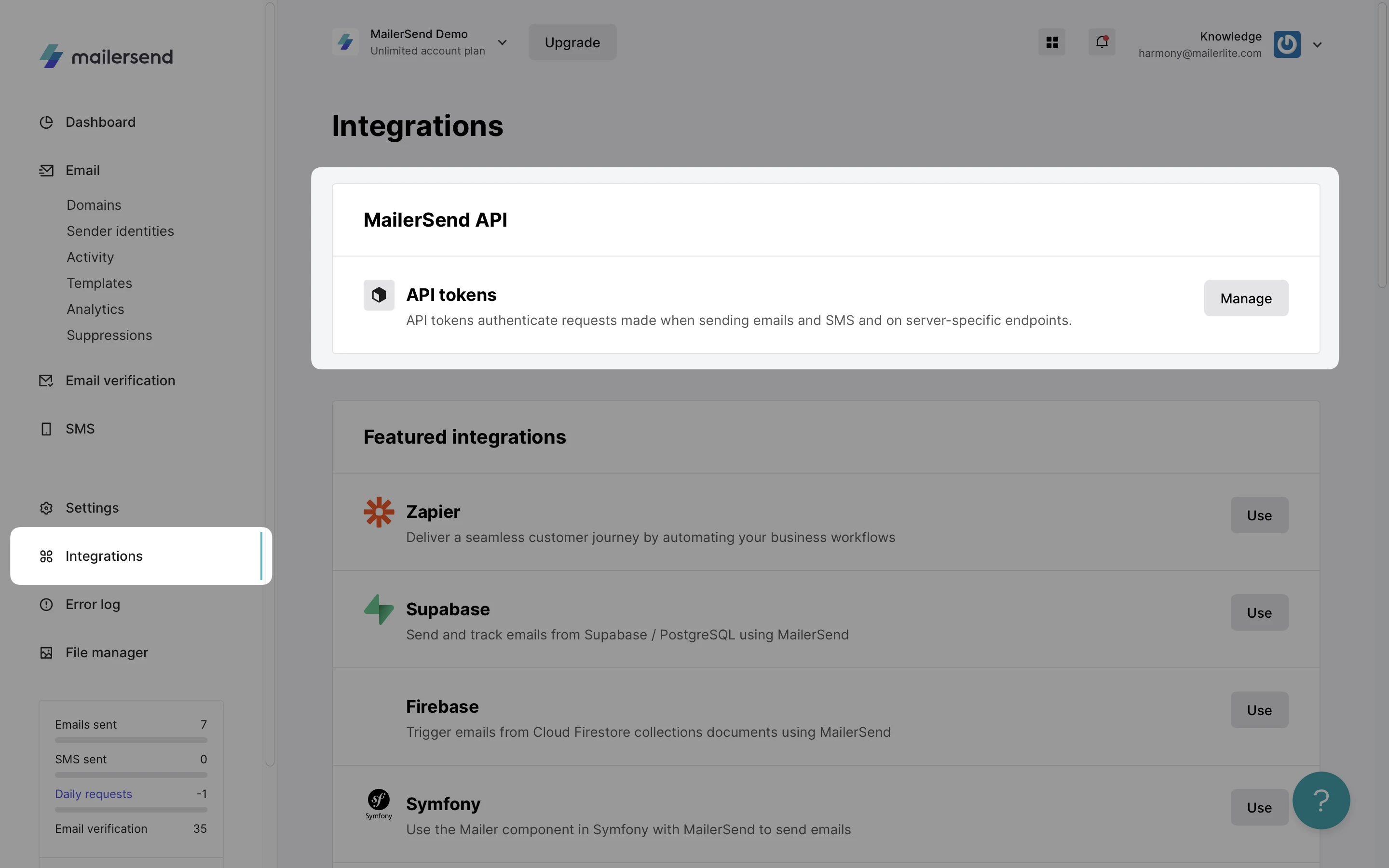Open the Daily requests link
The height and width of the screenshot is (868, 1389).
pyautogui.click(x=94, y=794)
